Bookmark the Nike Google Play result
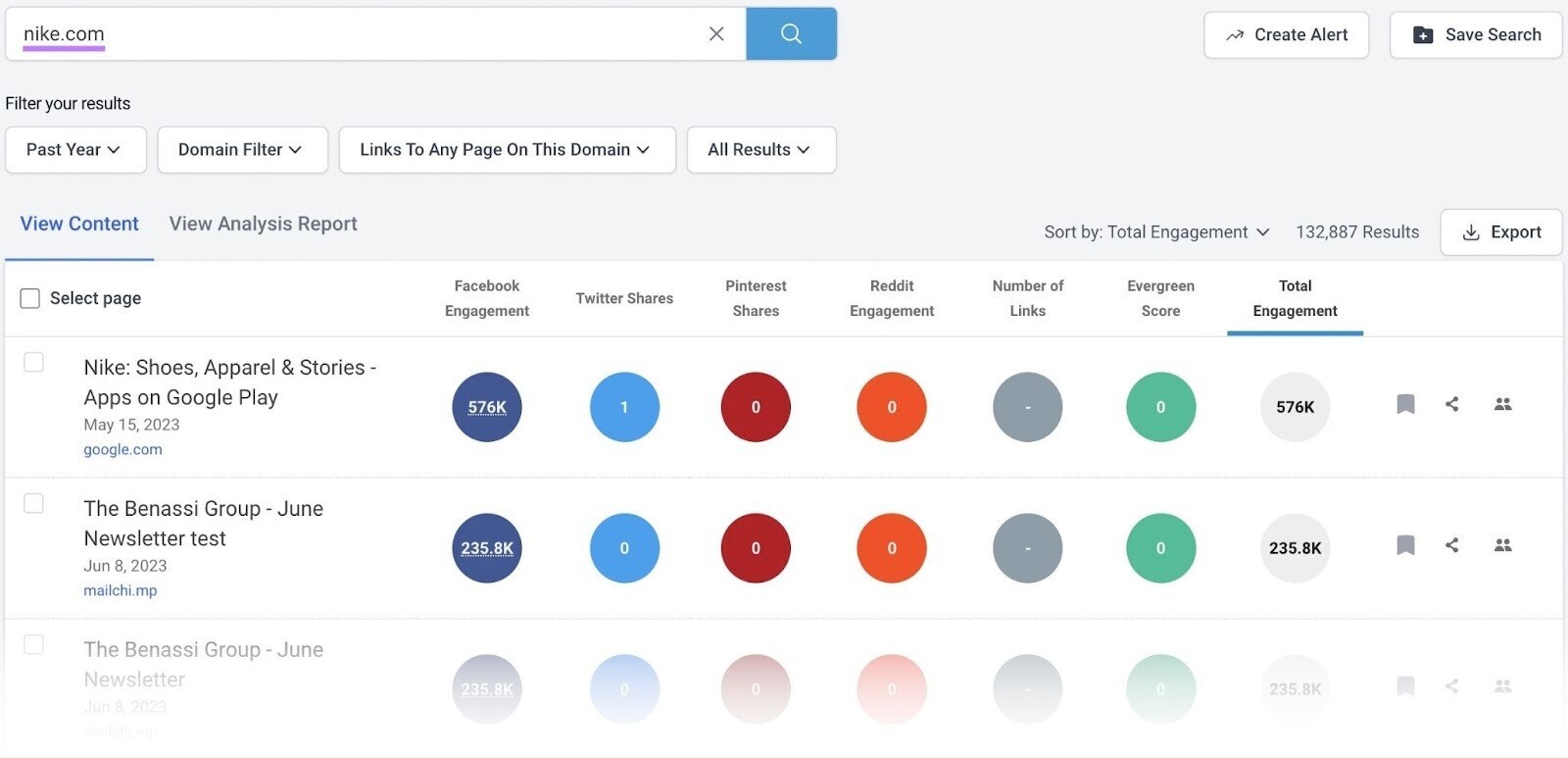The width and height of the screenshot is (1568, 758). (x=1405, y=404)
